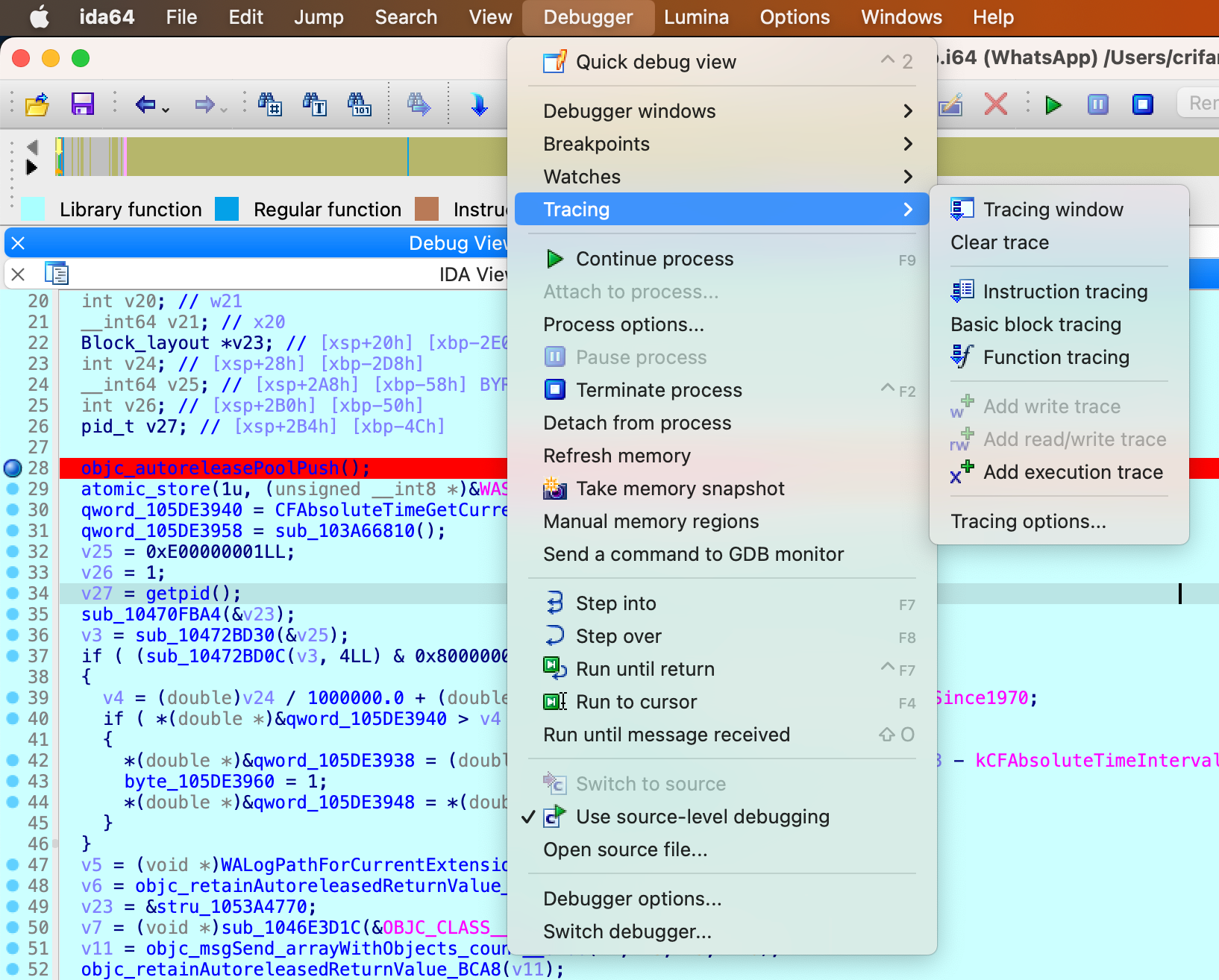This screenshot has width=1219, height=980.
Task: Click the binoculars binary 101 search icon
Action: pyautogui.click(x=360, y=104)
